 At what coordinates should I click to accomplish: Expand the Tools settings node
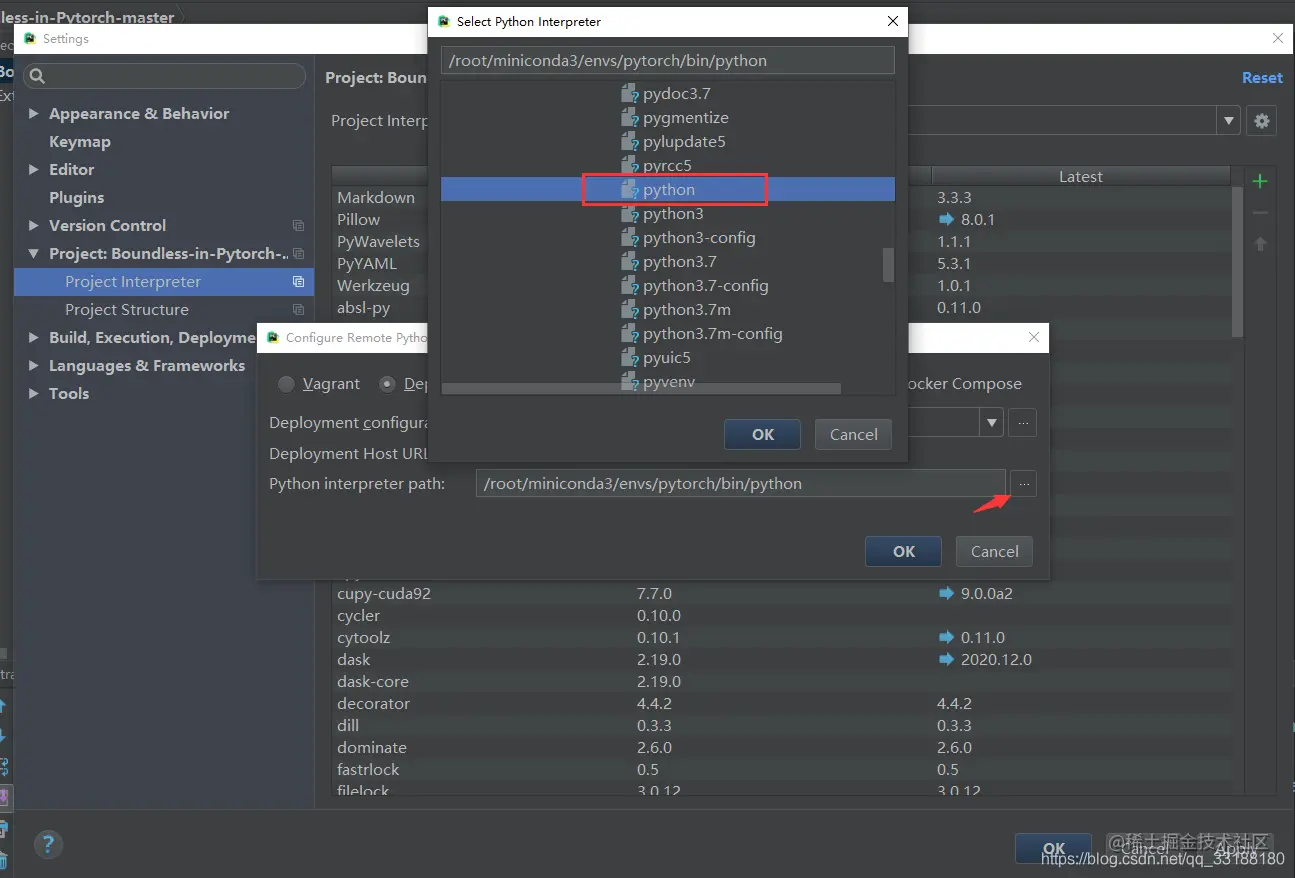tap(34, 394)
